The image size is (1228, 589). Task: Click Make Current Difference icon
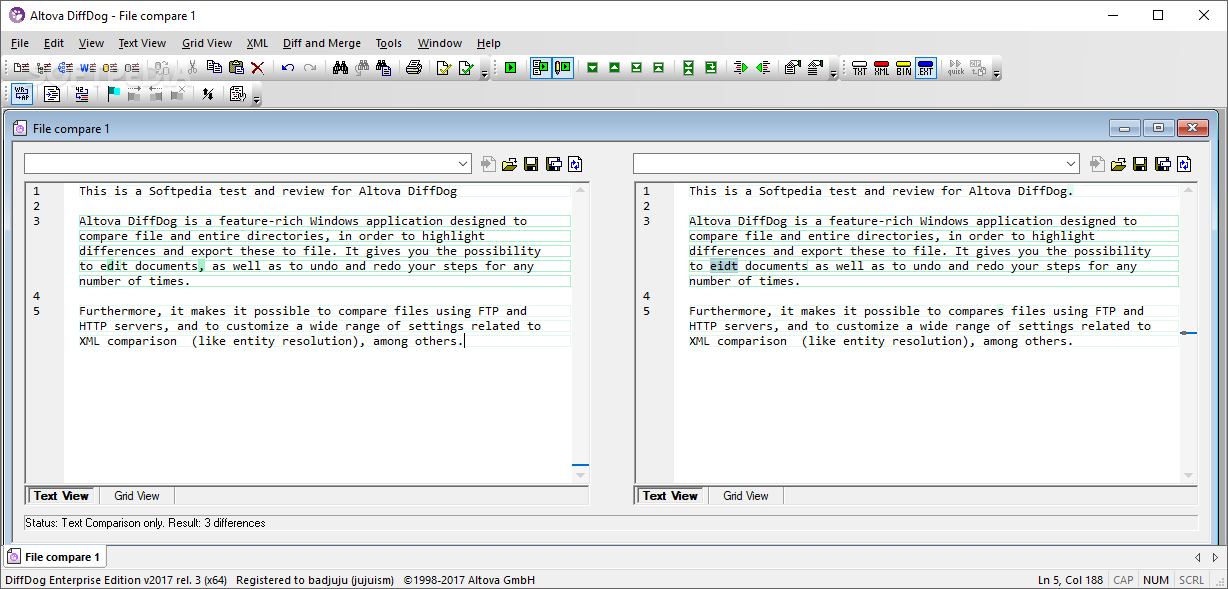tap(711, 68)
